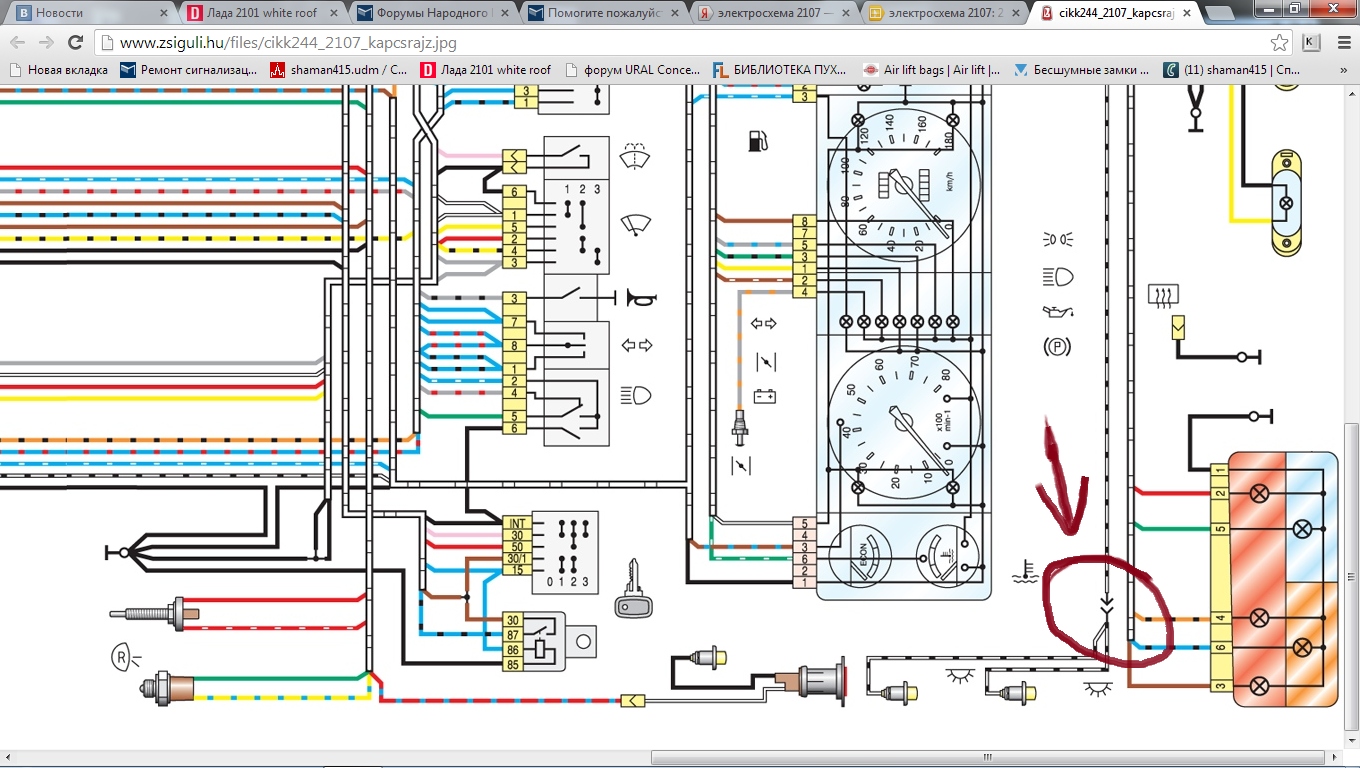Click the K extension icon in the toolbar
Screen dimensions: 1360x768
tap(1311, 43)
